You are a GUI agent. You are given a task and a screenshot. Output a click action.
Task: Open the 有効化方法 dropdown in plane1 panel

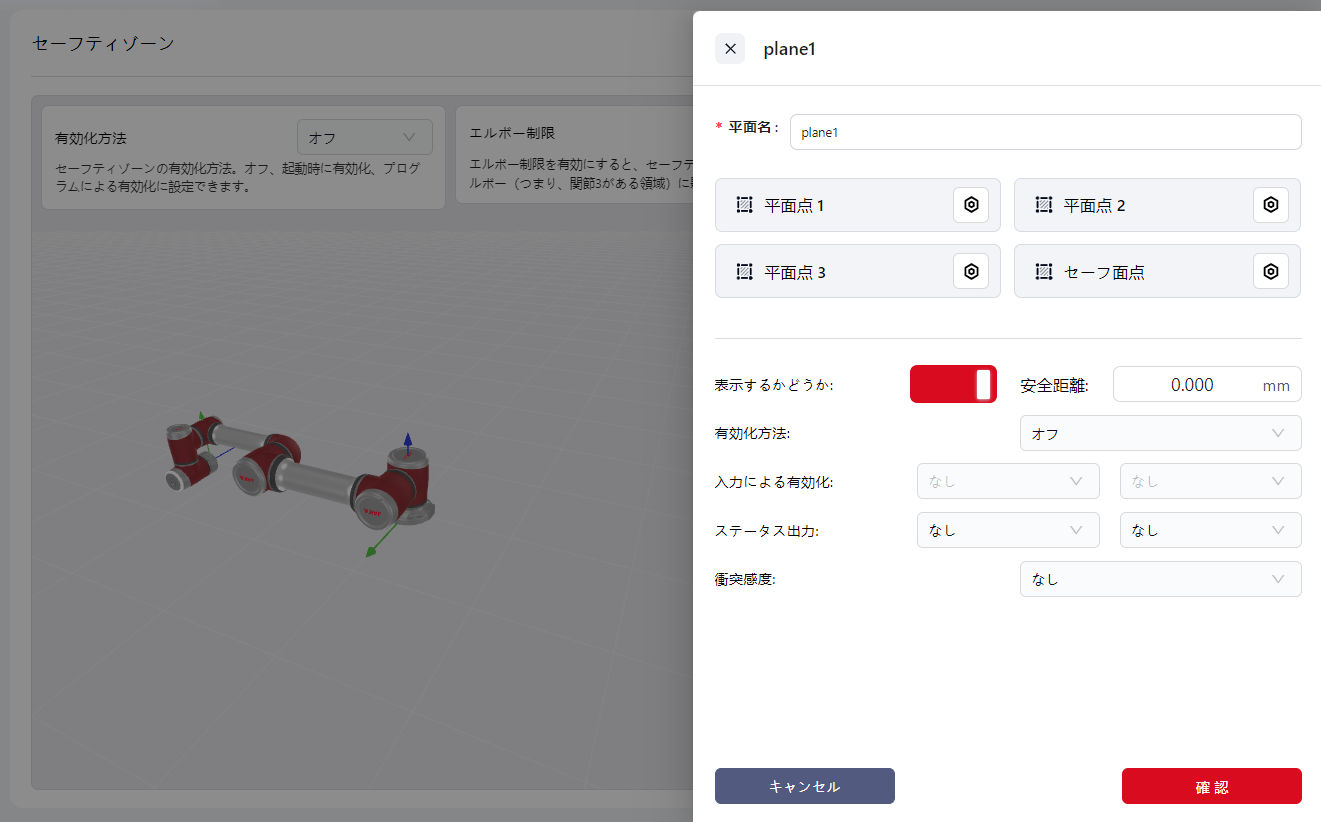point(1160,433)
